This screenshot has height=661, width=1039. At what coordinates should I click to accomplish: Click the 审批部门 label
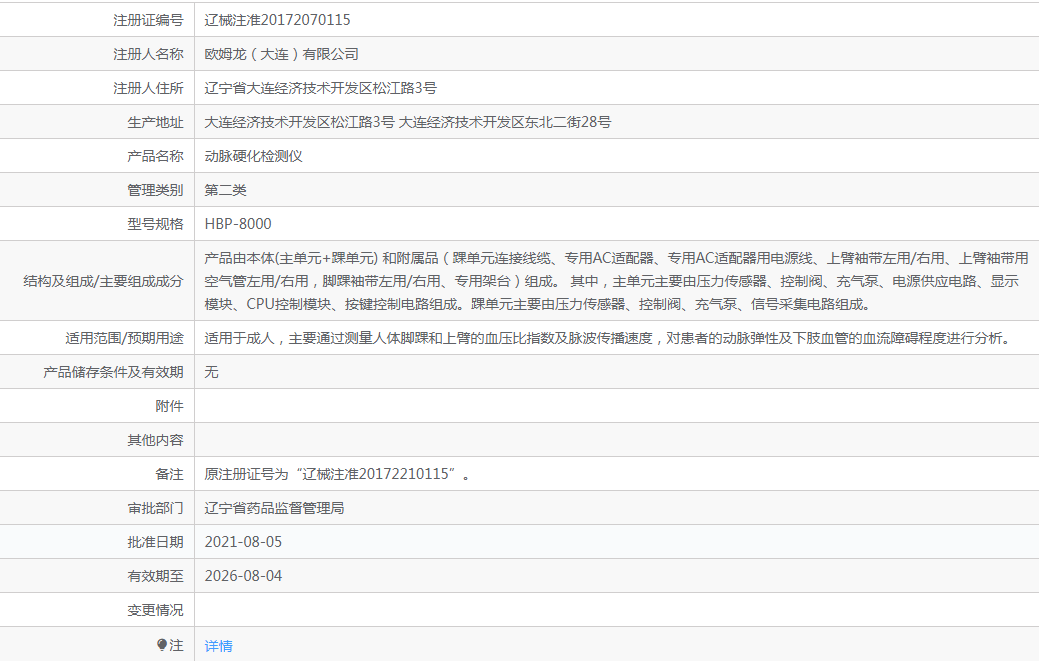(x=155, y=508)
